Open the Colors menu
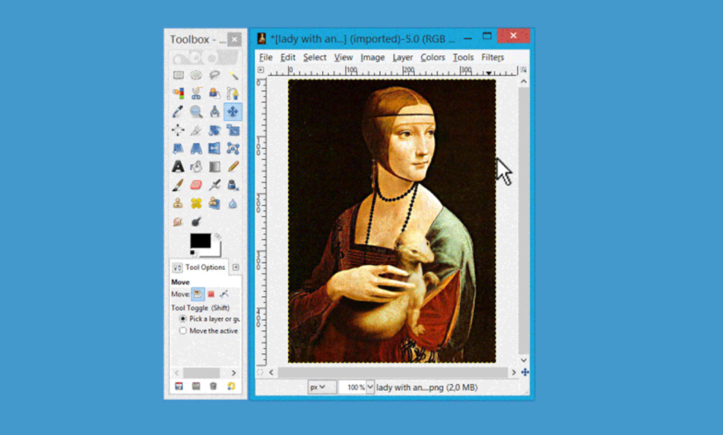723x435 pixels. pyautogui.click(x=433, y=58)
